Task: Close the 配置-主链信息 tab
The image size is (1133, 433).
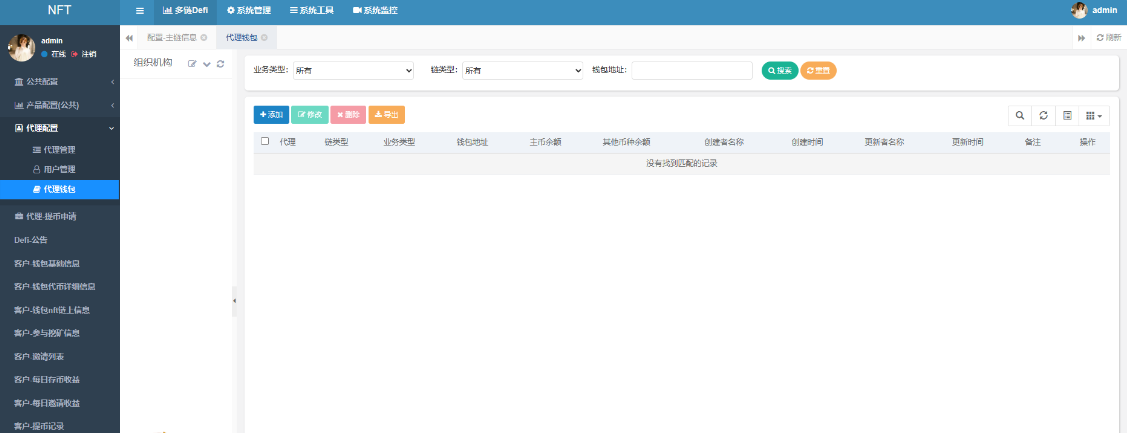Action: pos(204,37)
